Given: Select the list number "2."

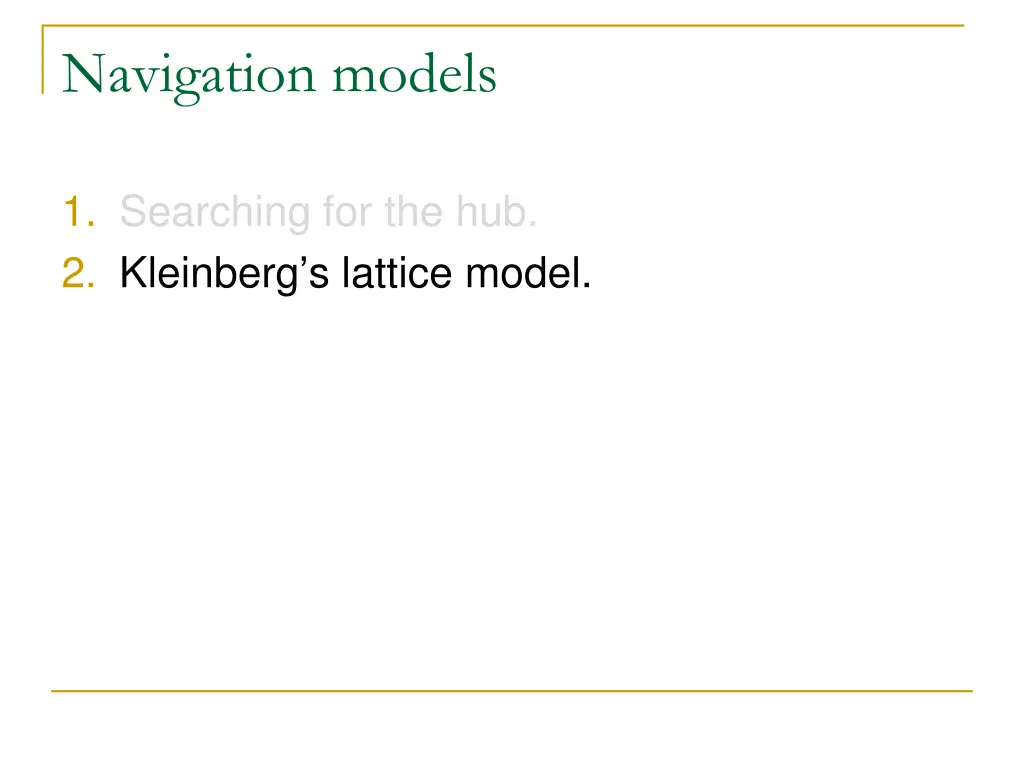Looking at the screenshot, I should pyautogui.click(x=78, y=272).
